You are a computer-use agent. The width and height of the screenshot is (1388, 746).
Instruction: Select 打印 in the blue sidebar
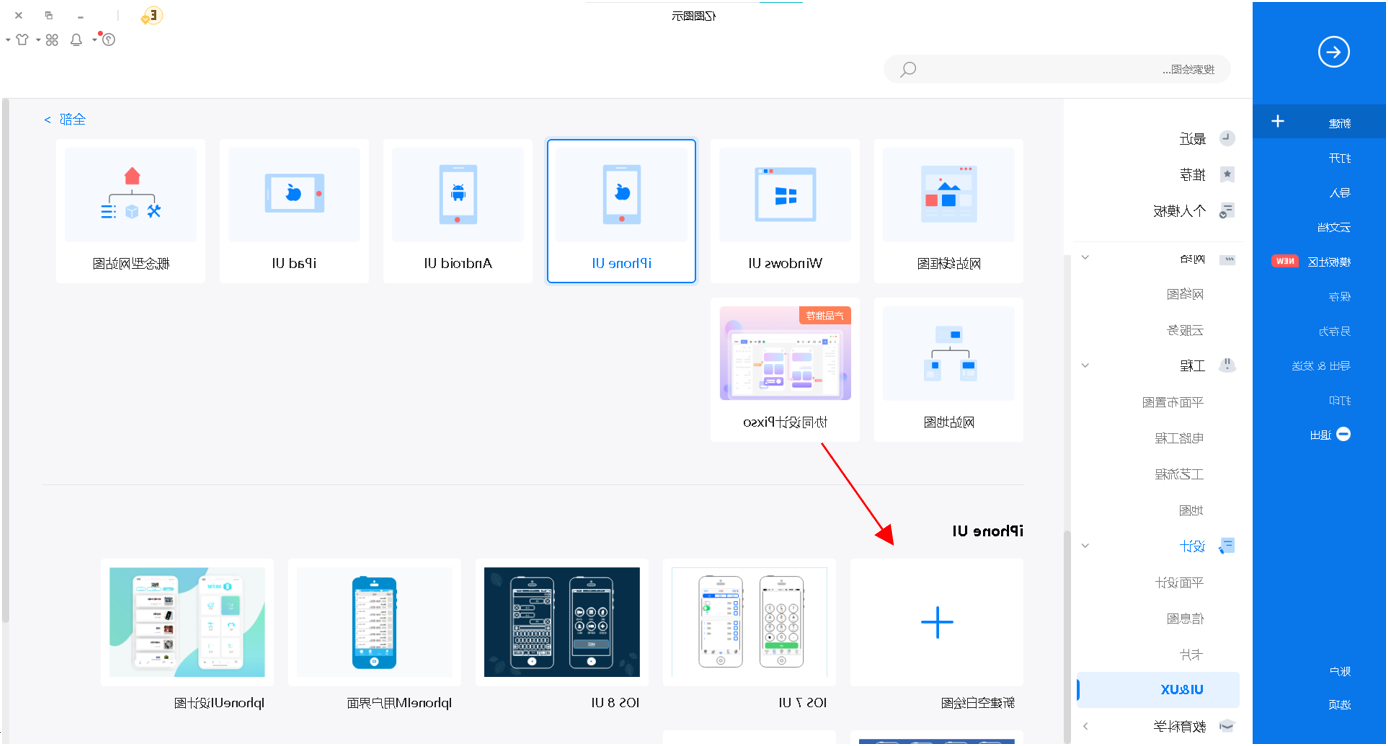tap(1339, 400)
